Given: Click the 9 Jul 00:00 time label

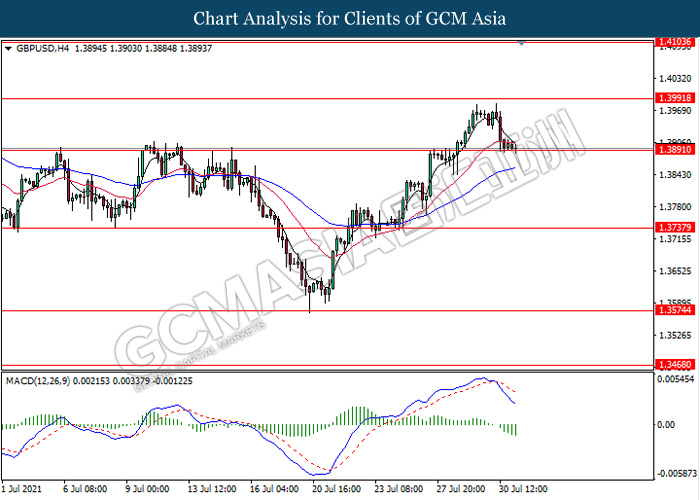Looking at the screenshot, I should tap(147, 489).
